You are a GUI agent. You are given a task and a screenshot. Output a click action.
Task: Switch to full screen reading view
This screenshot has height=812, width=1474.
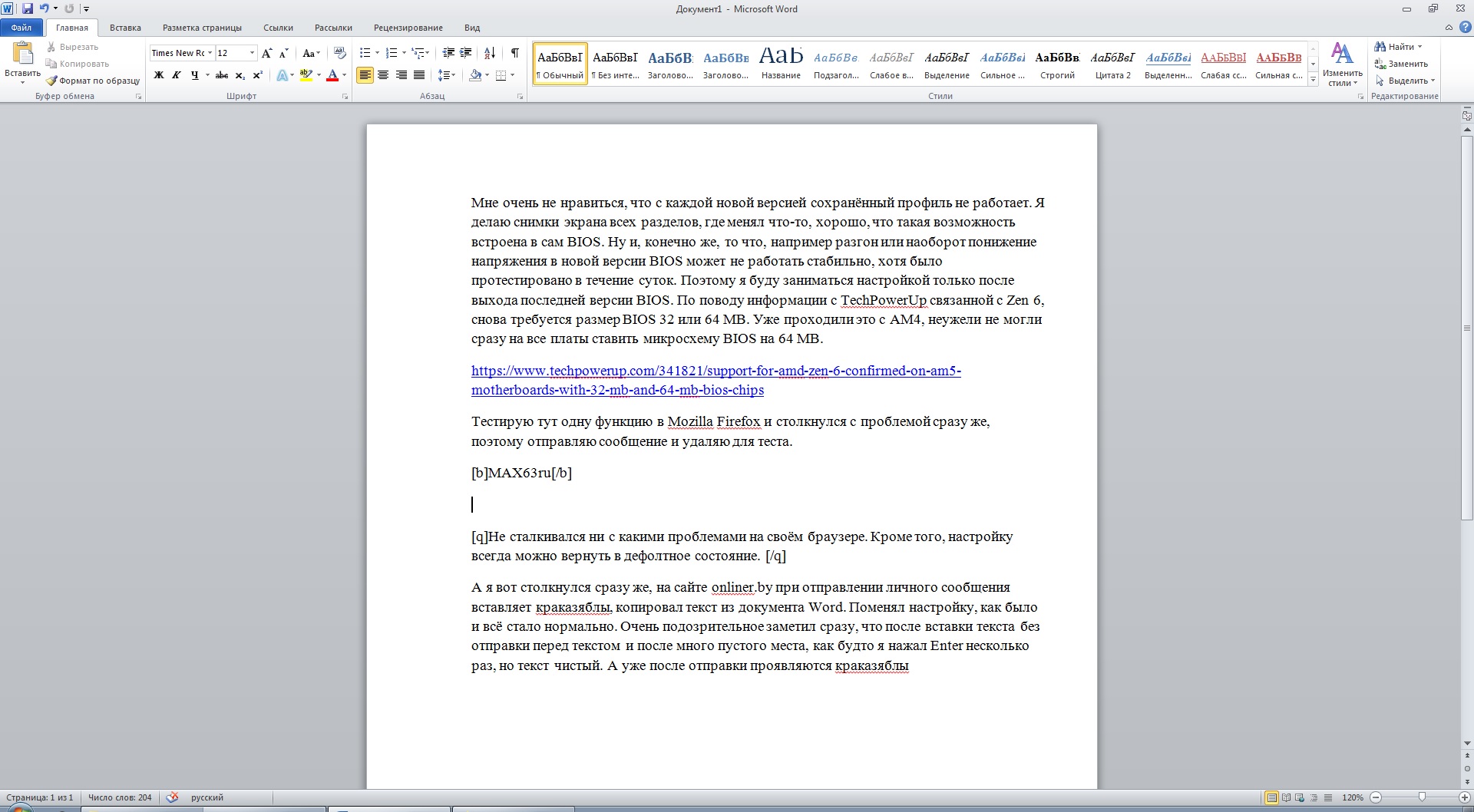pyautogui.click(x=1287, y=797)
